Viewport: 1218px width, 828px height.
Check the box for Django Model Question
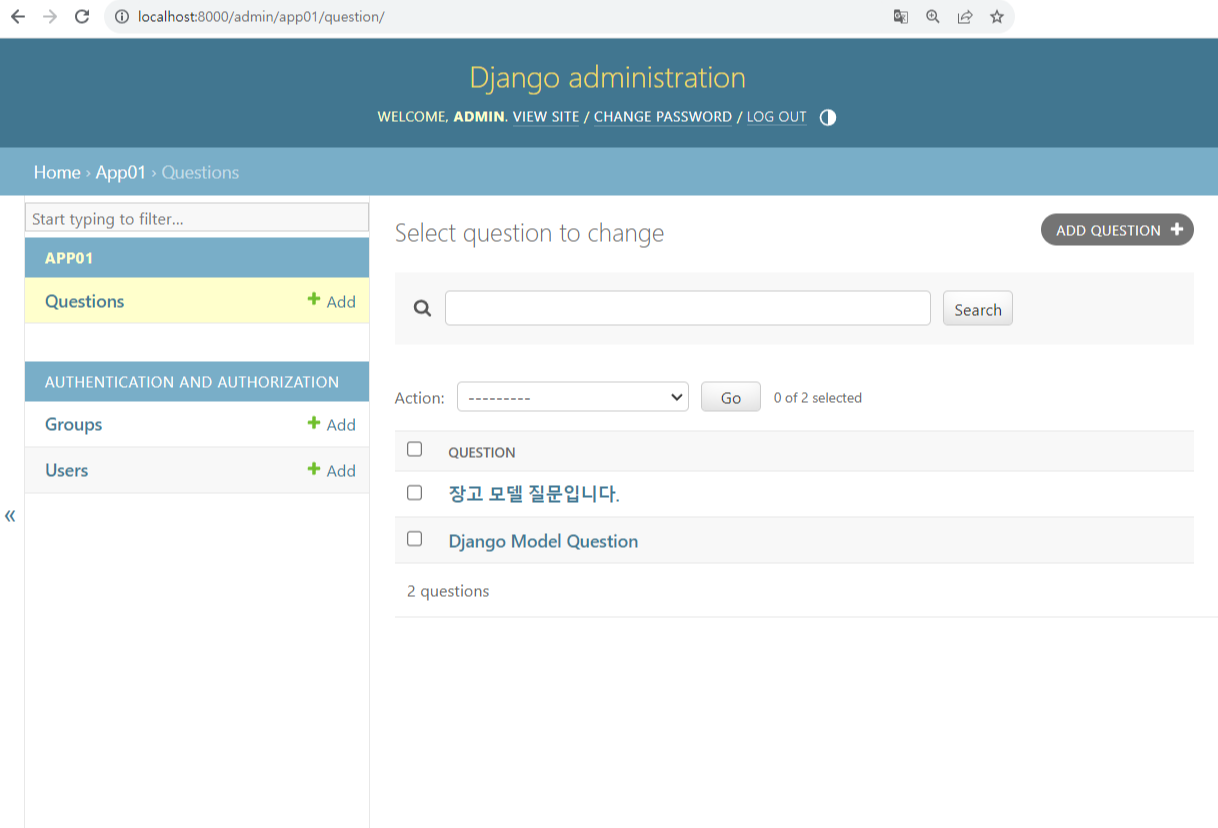coord(415,539)
